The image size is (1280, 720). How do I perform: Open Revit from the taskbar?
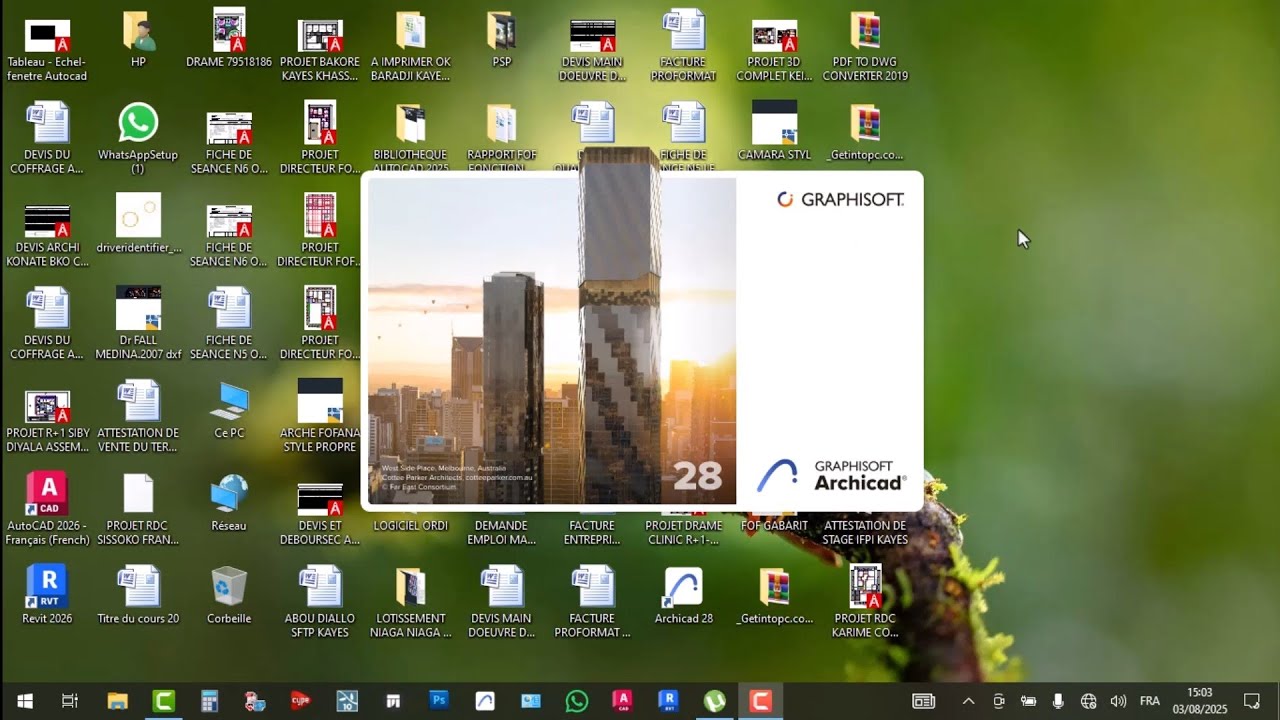669,701
